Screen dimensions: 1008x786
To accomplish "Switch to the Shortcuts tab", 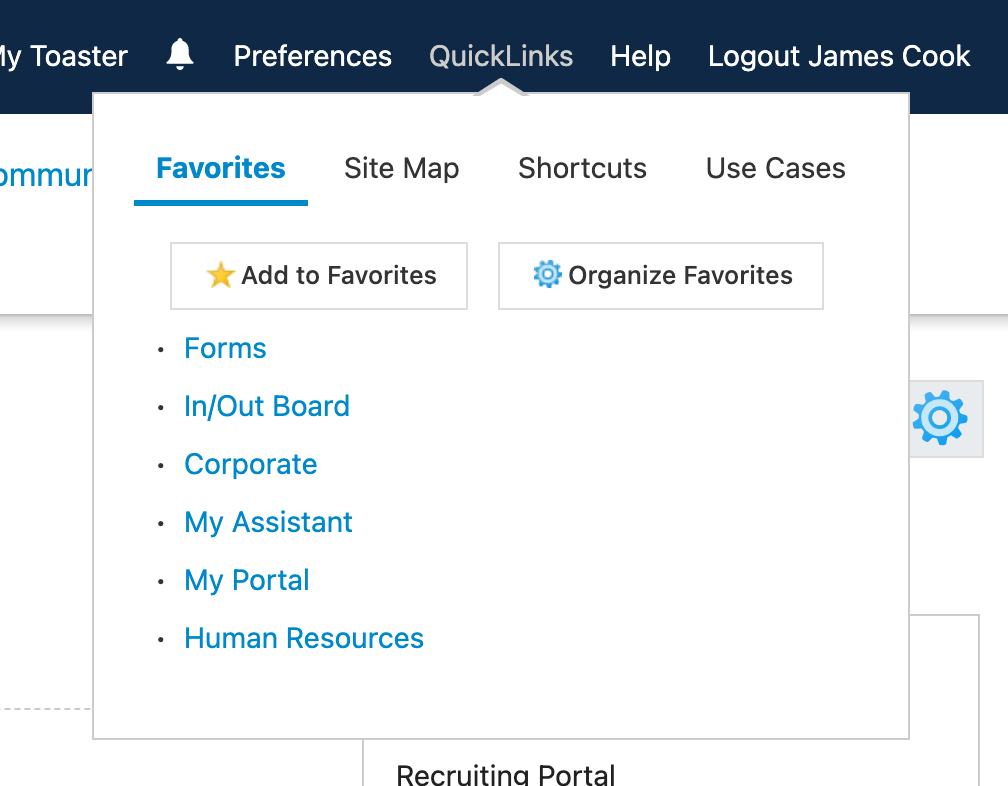I will click(582, 168).
